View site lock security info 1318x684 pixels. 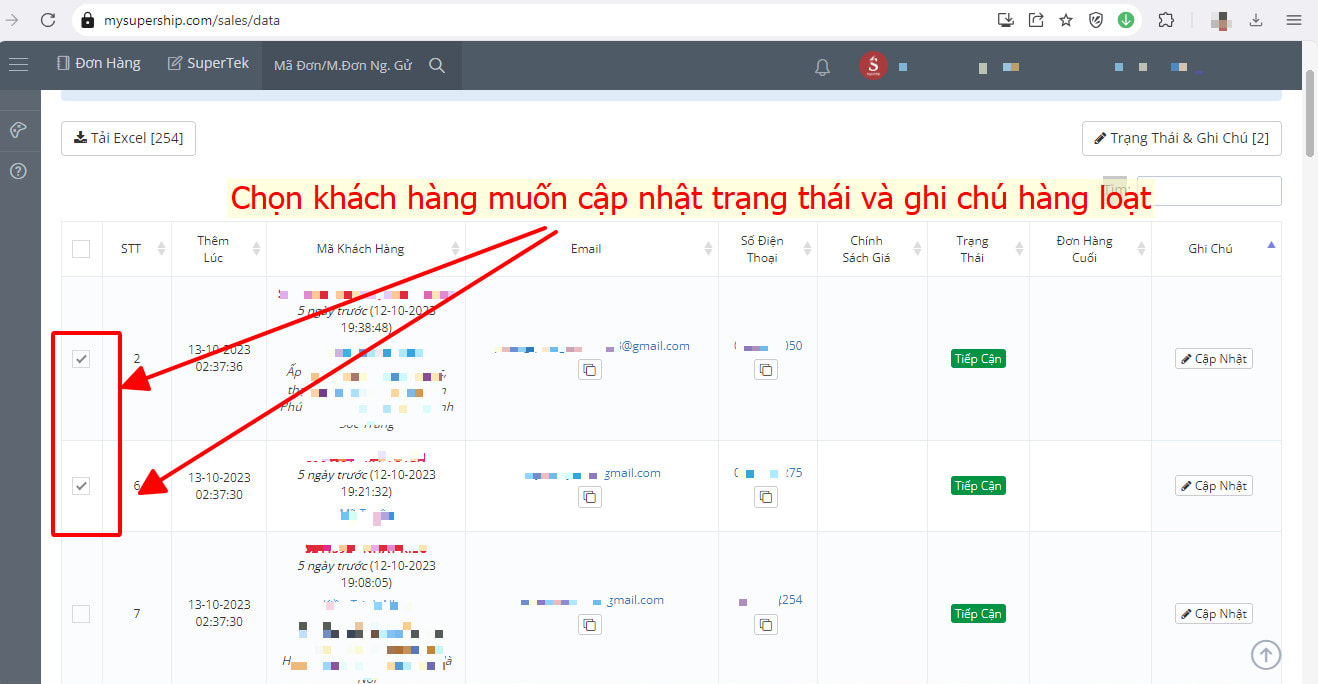[x=87, y=20]
